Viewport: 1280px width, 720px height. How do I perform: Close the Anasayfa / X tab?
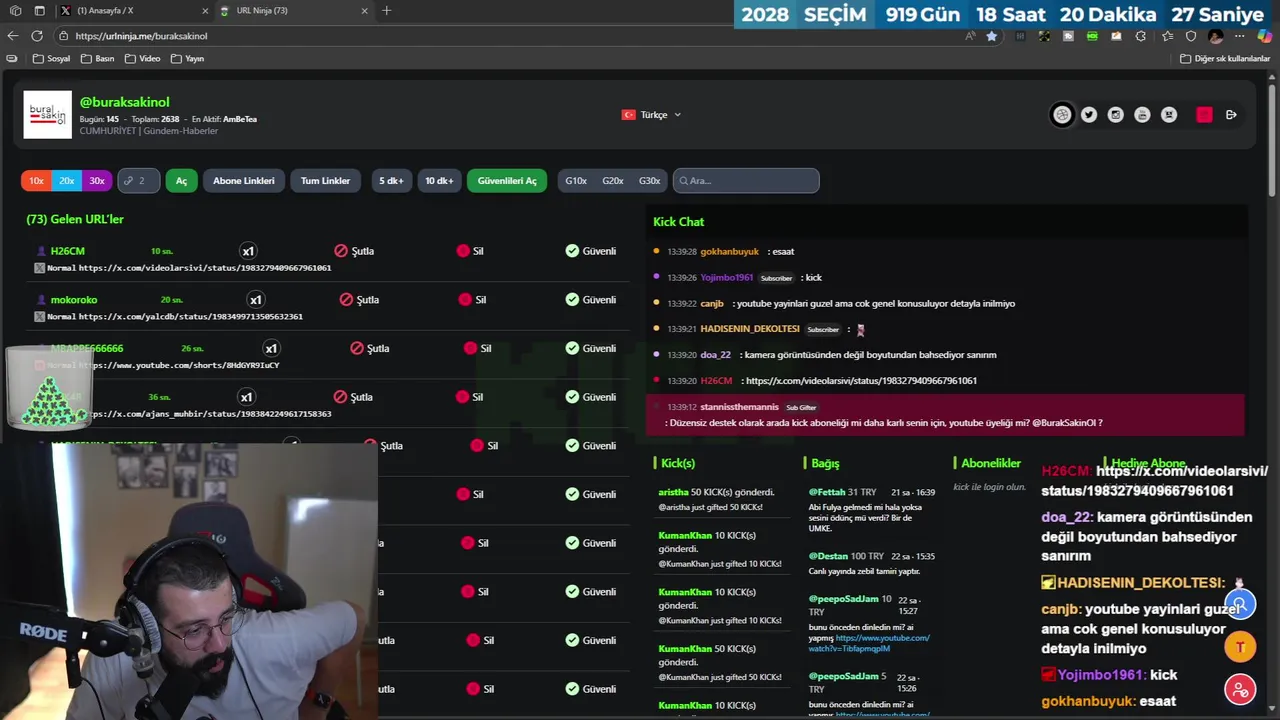[205, 11]
